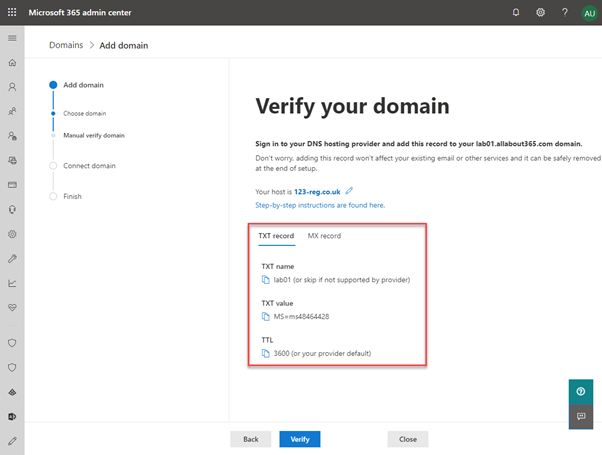Screen dimensions: 602x455
Task: Open the app launcher waffle icon
Action: 12,12
